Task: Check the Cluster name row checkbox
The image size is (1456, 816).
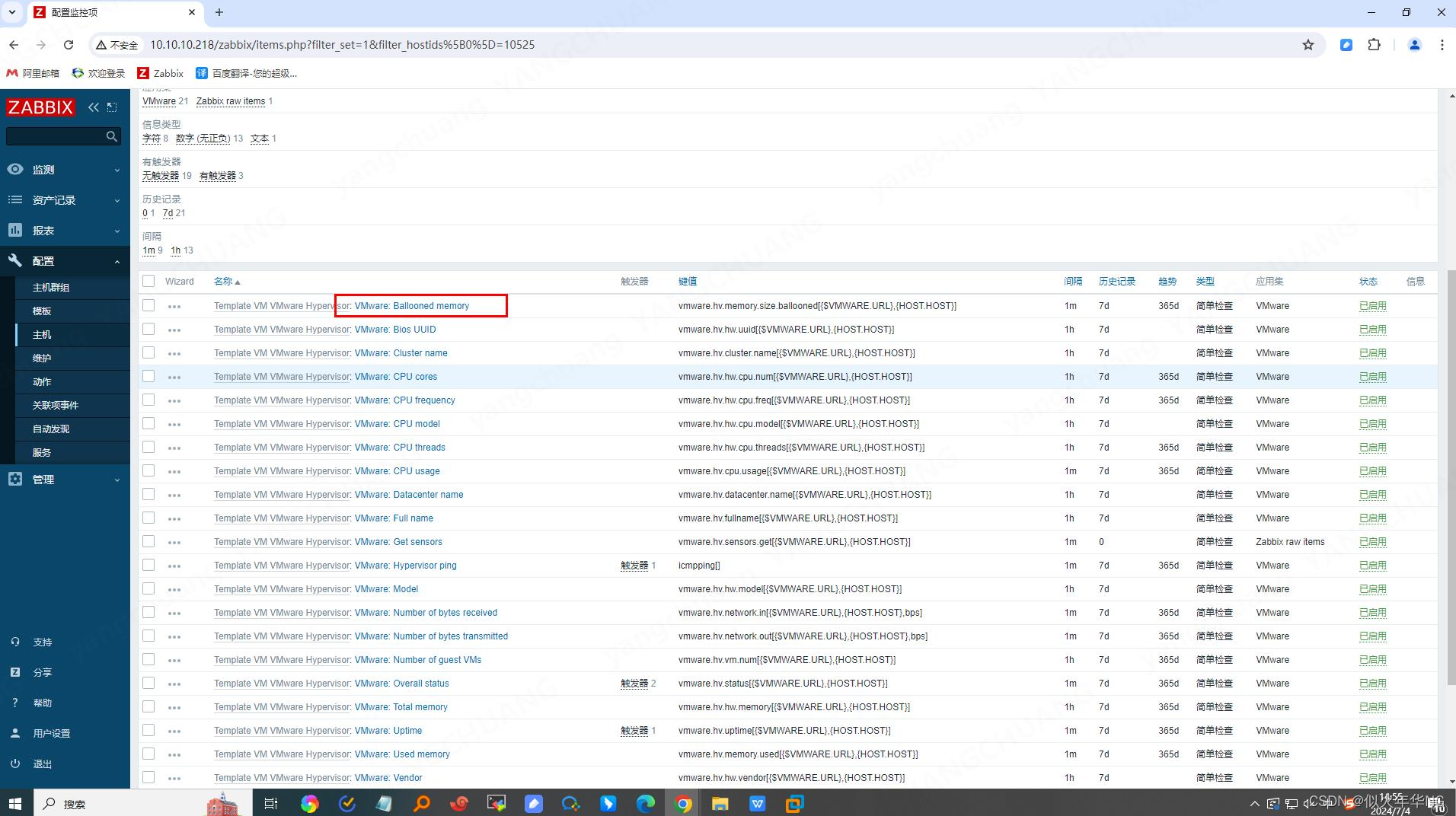Action: coord(148,352)
